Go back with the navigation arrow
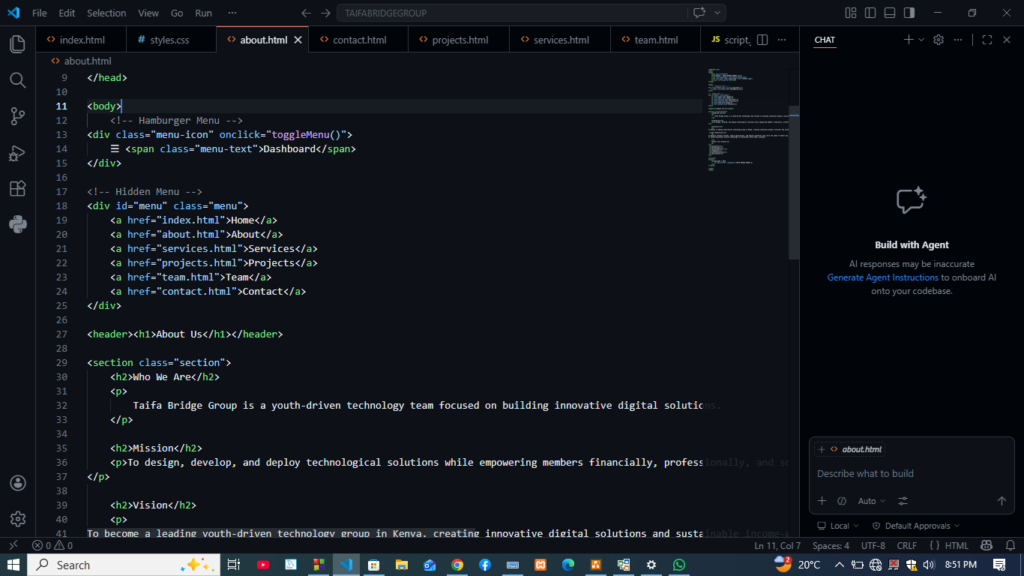This screenshot has height=576, width=1024. (306, 13)
